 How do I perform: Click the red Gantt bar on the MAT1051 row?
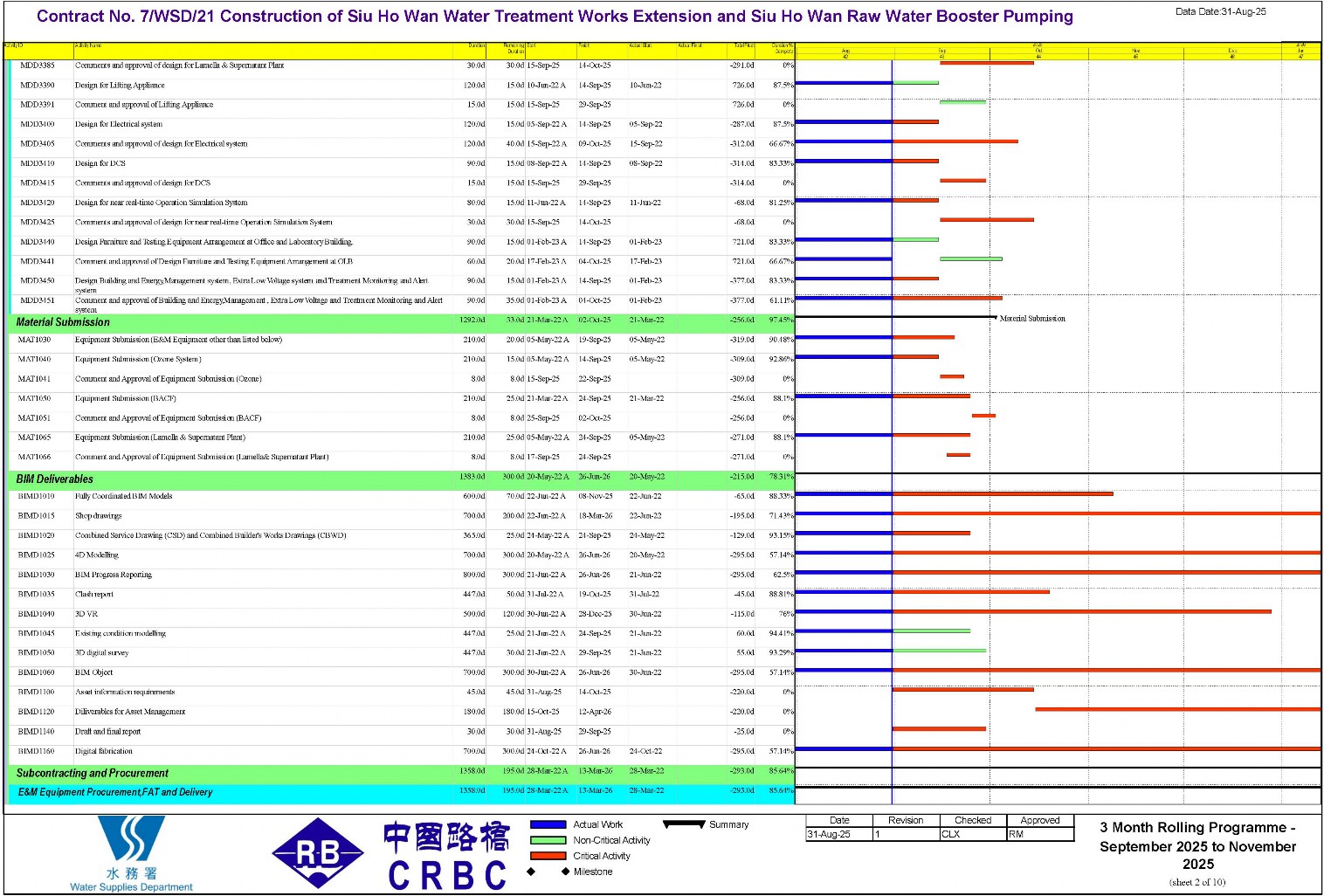pyautogui.click(x=983, y=416)
